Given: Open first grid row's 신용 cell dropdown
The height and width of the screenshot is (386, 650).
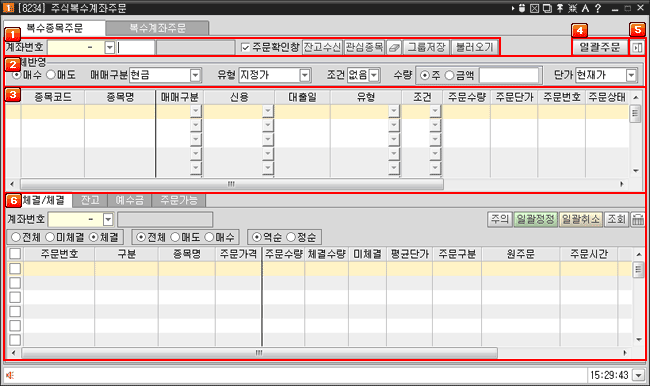Looking at the screenshot, I should click(x=268, y=111).
